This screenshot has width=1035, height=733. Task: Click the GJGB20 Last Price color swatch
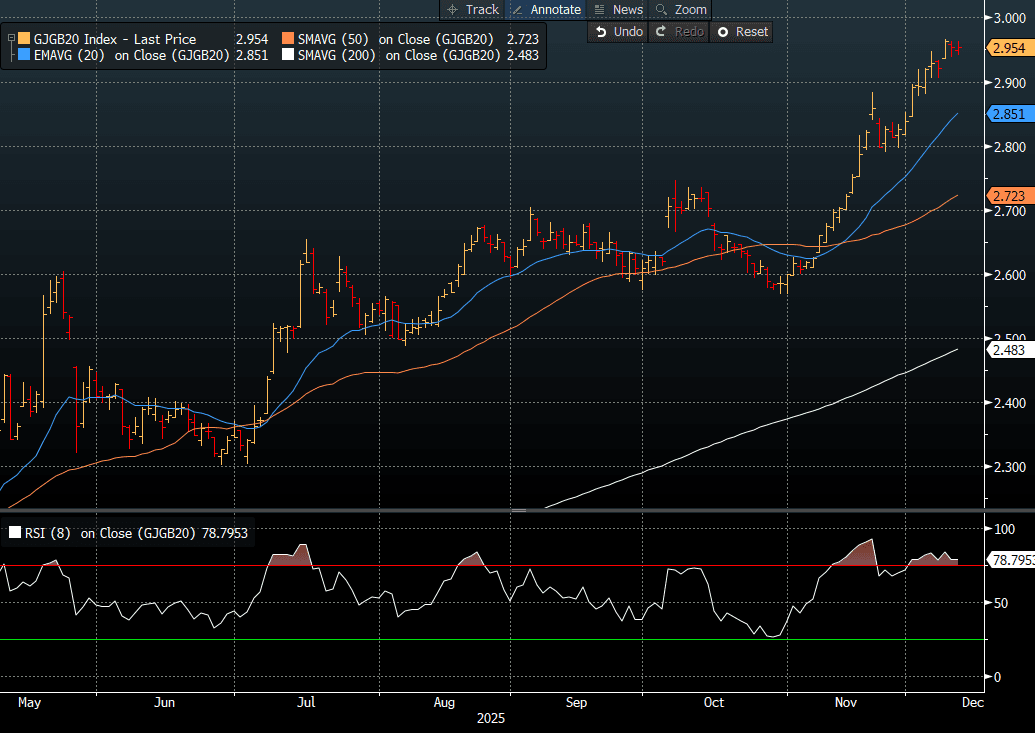pyautogui.click(x=24, y=39)
